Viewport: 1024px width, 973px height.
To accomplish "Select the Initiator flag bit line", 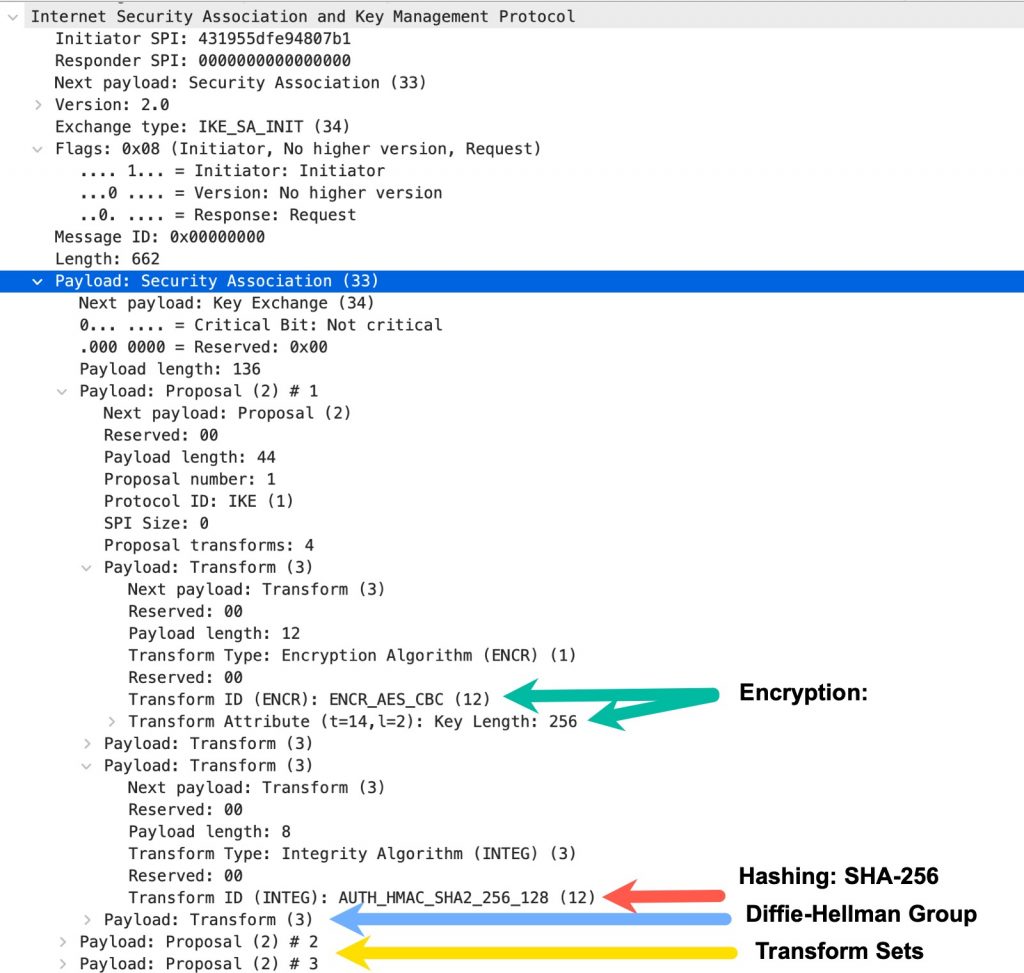I will click(x=230, y=170).
